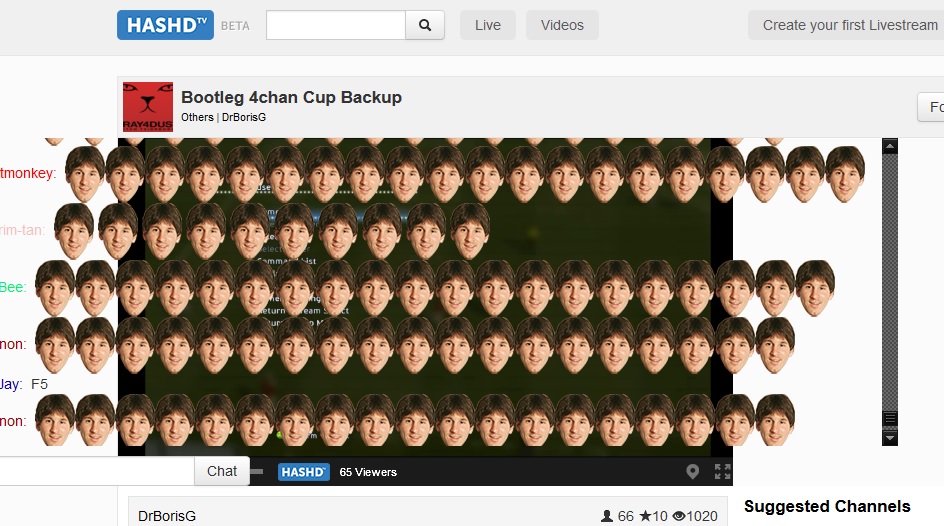The width and height of the screenshot is (944, 526).
Task: Click the chat scrollbar grip button
Action: coord(890,418)
